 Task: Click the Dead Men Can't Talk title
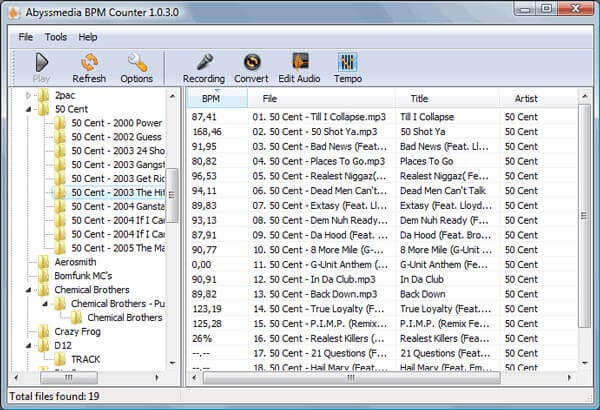(443, 191)
